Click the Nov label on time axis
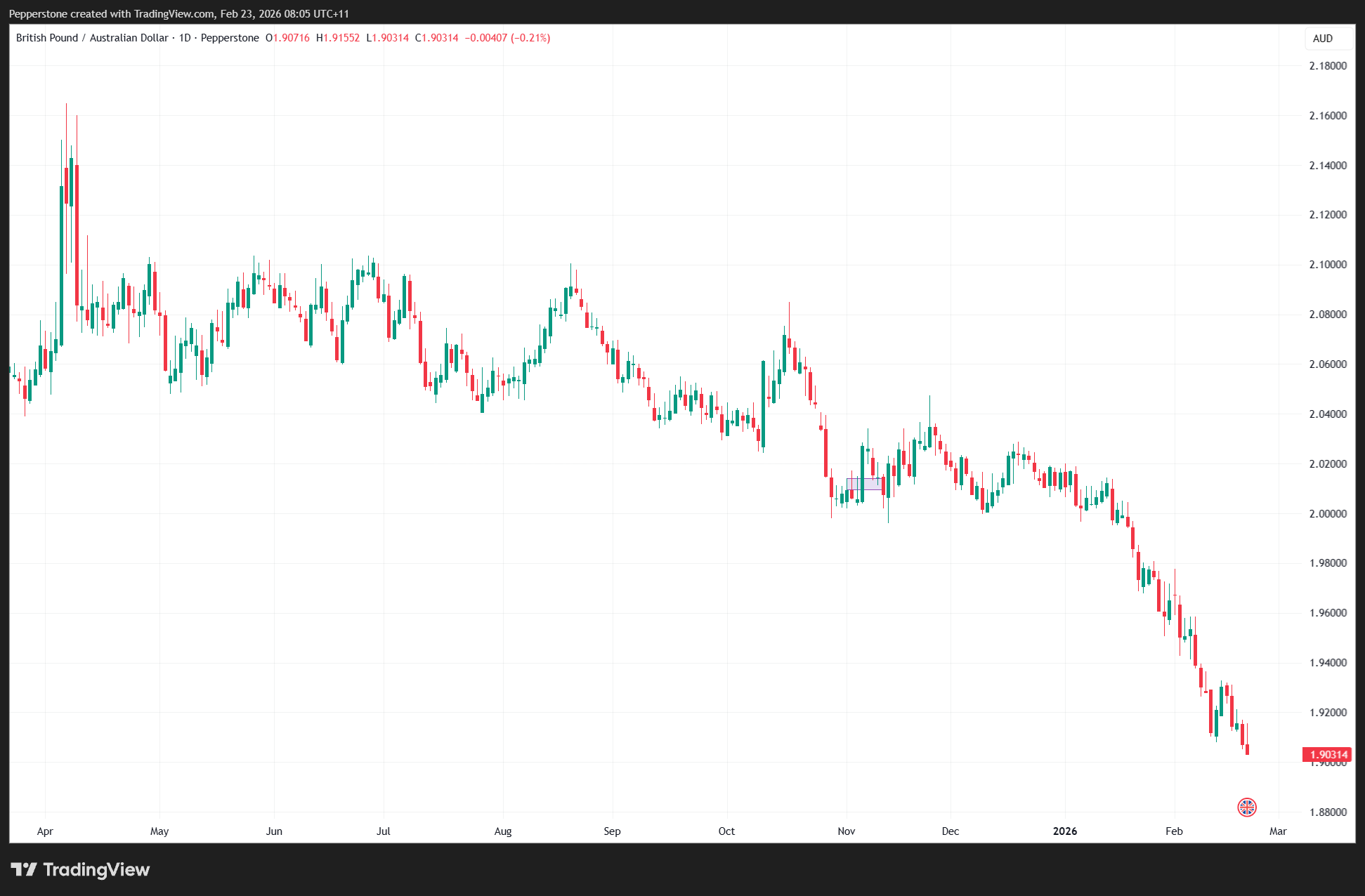This screenshot has width=1365, height=896. point(846,831)
